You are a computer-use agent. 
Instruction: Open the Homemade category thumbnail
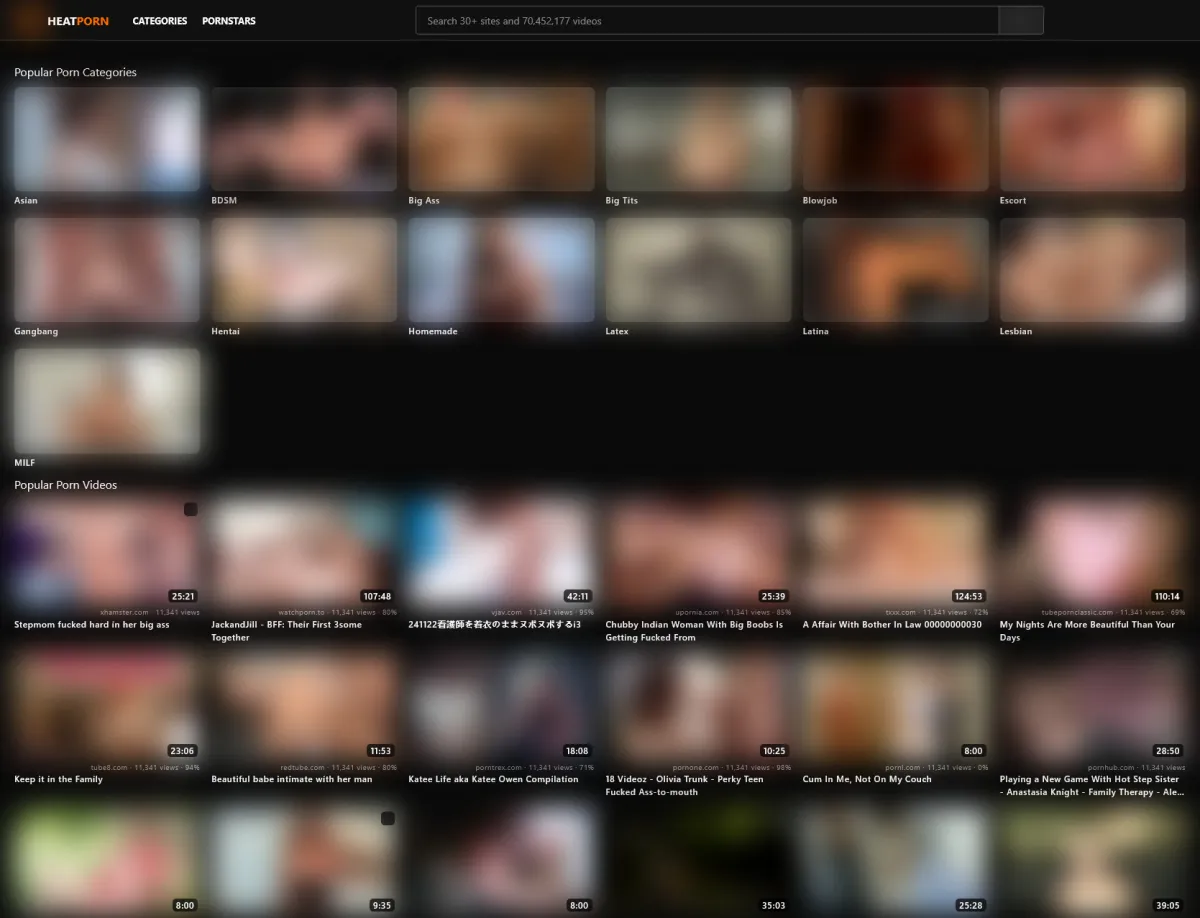pos(501,270)
